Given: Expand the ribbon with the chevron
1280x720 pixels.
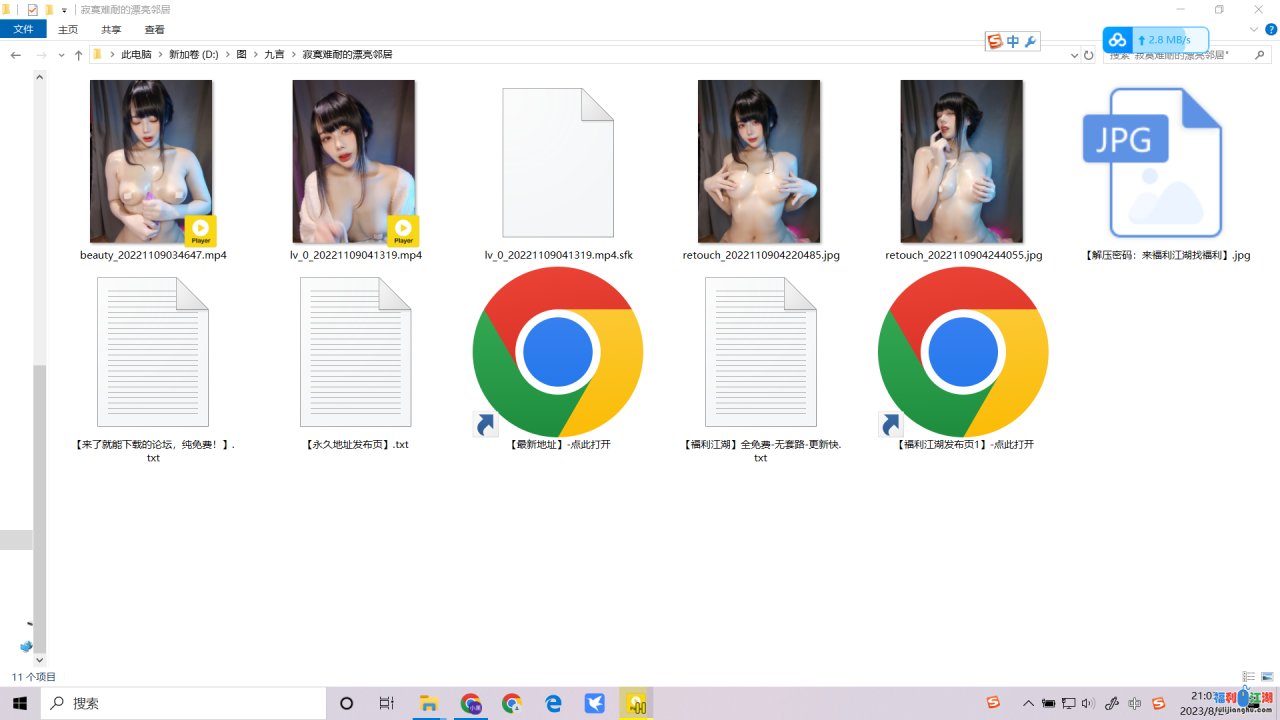Looking at the screenshot, I should coord(1254,30).
